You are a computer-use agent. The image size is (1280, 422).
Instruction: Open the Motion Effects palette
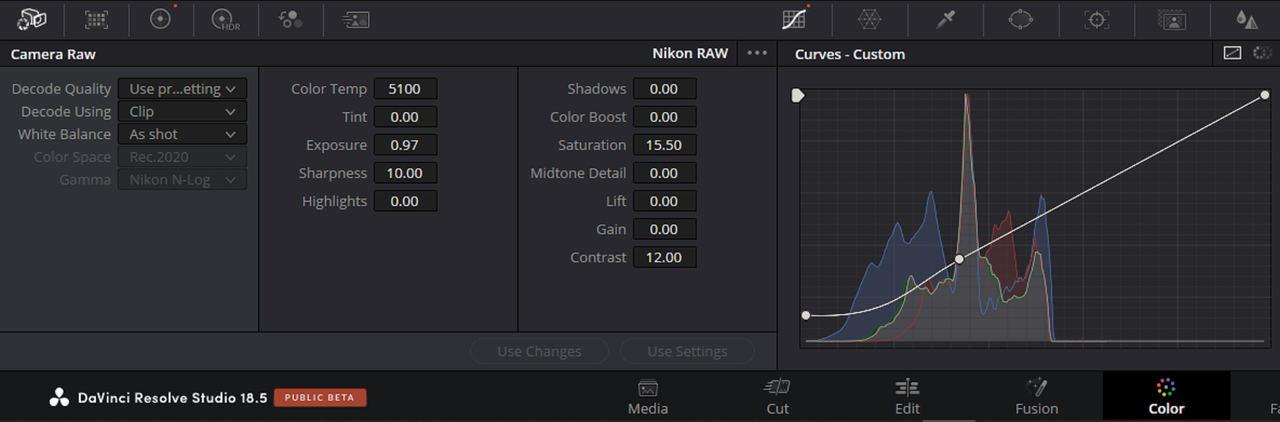click(355, 19)
